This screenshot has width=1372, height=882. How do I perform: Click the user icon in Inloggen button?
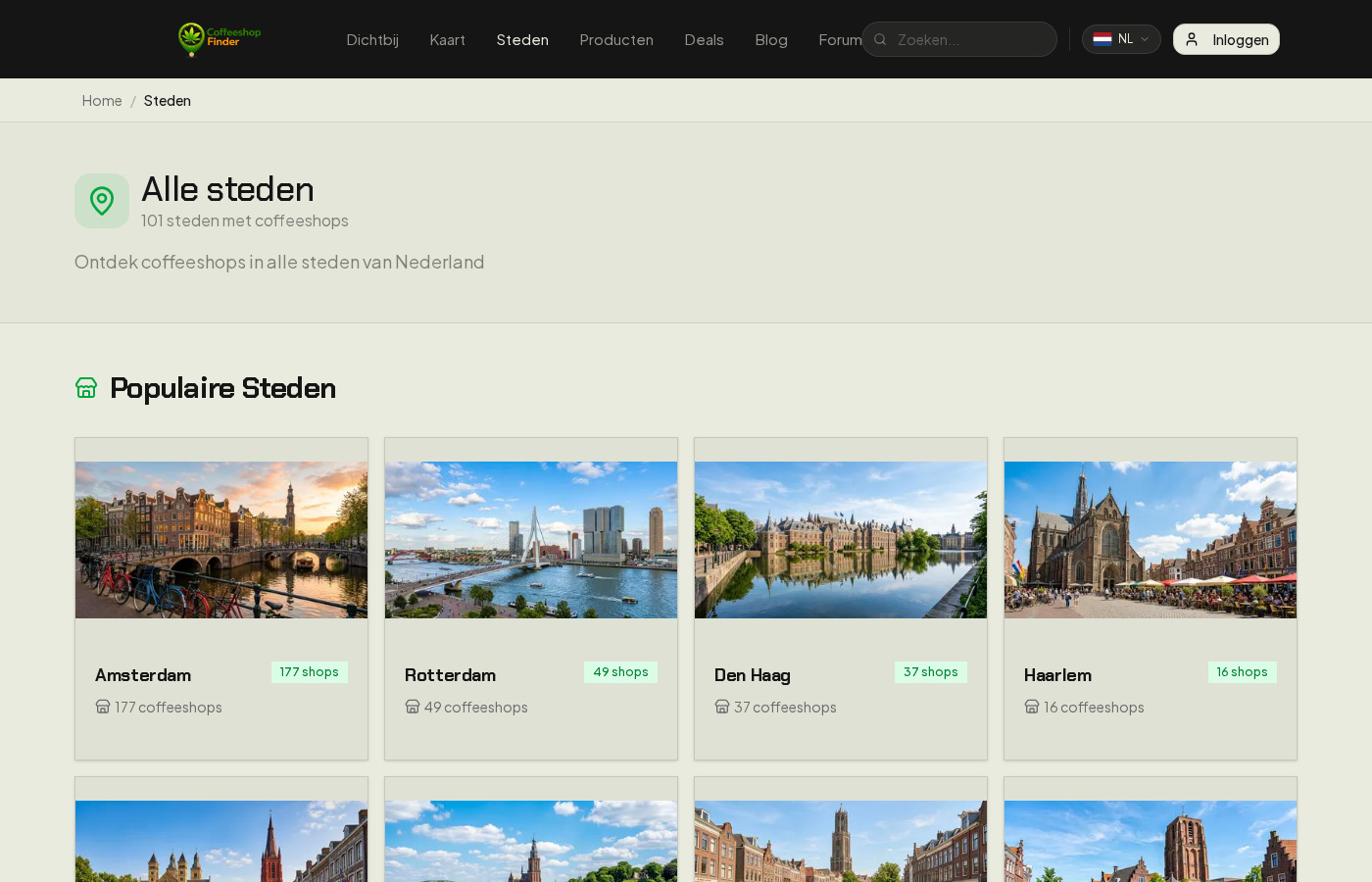pyautogui.click(x=1192, y=39)
